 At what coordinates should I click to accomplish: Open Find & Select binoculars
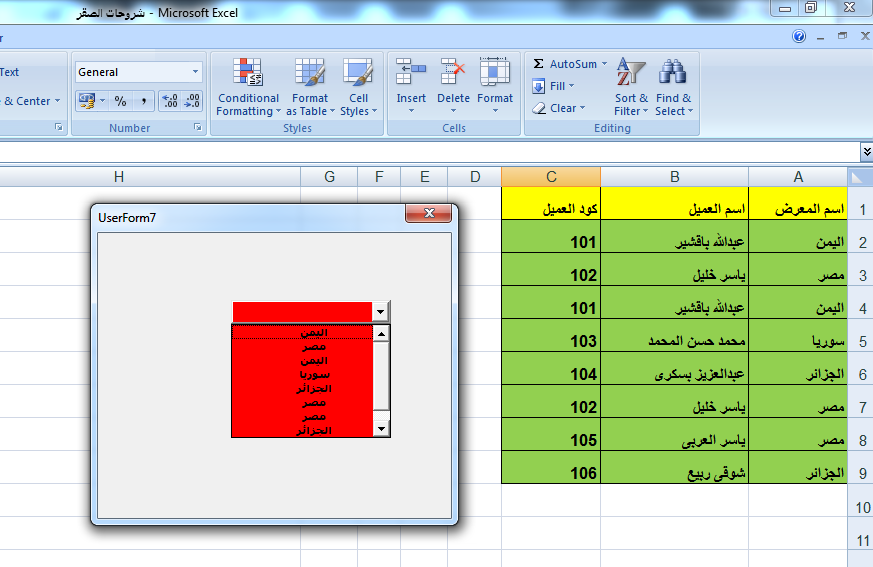point(674,87)
